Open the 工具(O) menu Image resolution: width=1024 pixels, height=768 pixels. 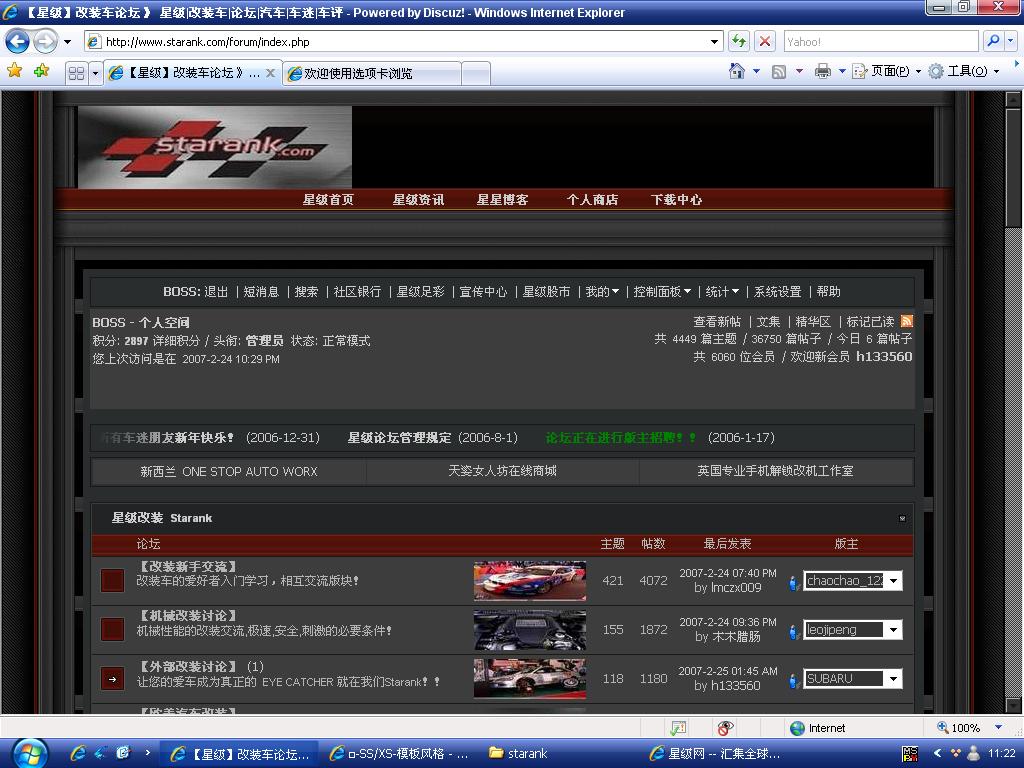point(964,71)
